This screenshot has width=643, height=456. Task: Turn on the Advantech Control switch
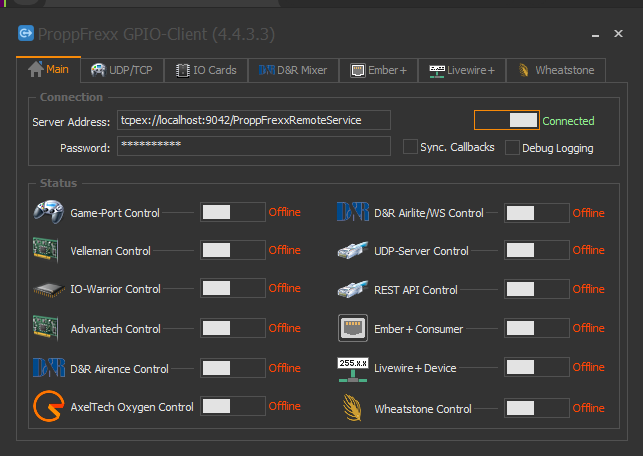[x=232, y=328]
